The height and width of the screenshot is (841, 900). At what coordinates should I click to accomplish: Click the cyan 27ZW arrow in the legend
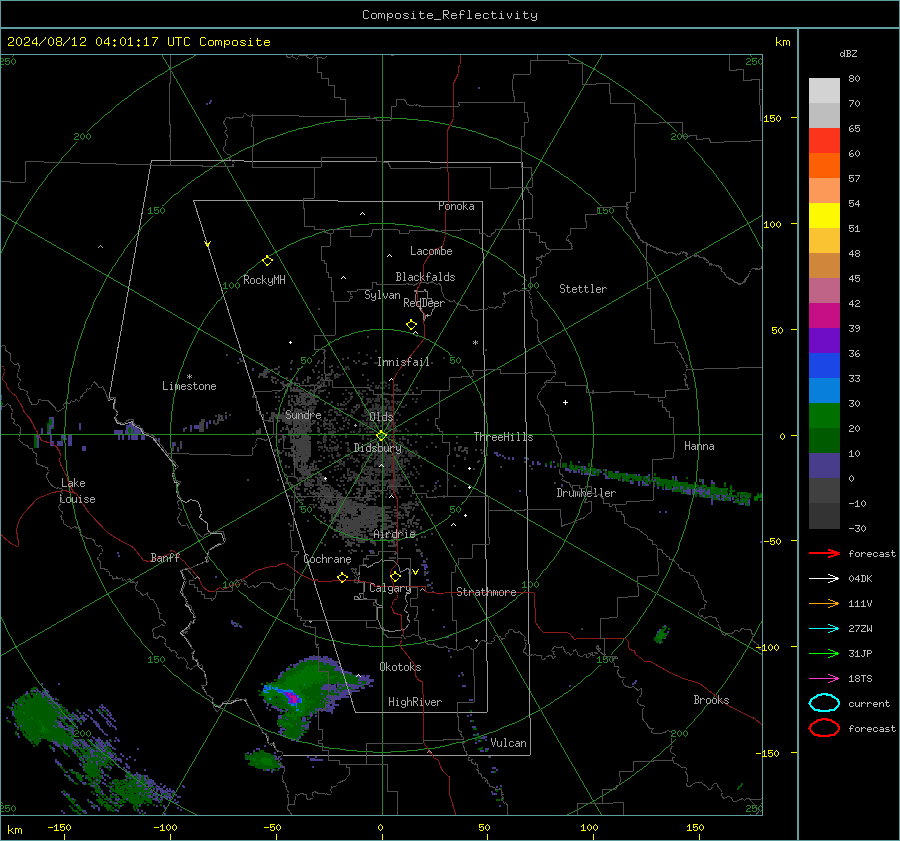point(824,629)
